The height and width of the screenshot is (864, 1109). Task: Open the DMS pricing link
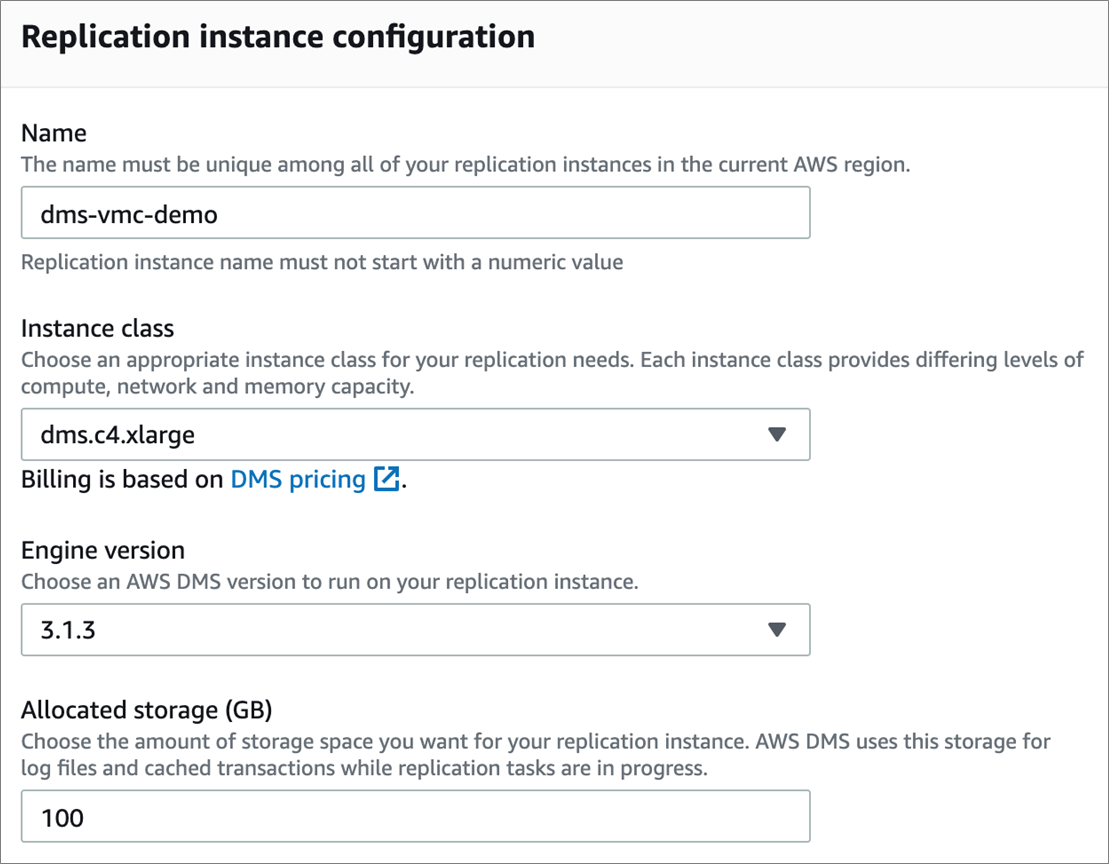tap(297, 479)
